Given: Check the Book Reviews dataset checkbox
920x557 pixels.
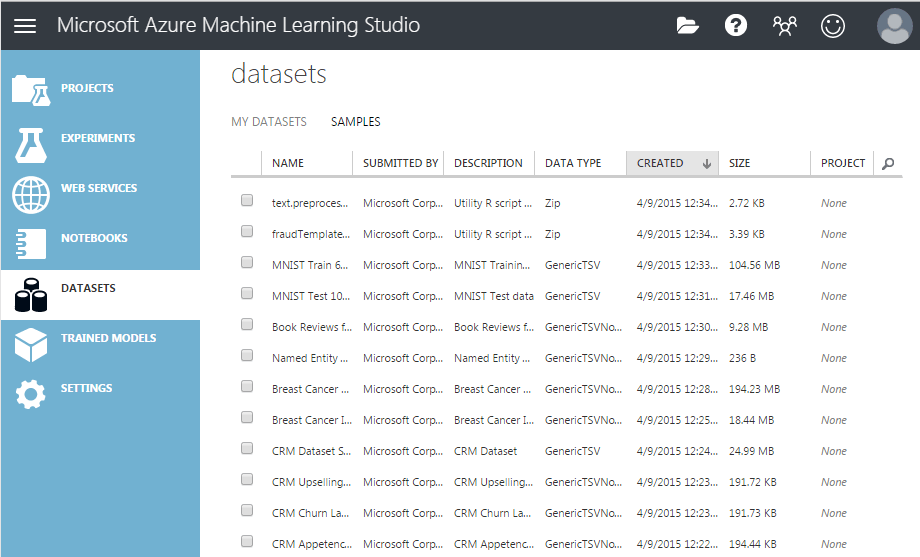Looking at the screenshot, I should click(x=247, y=324).
